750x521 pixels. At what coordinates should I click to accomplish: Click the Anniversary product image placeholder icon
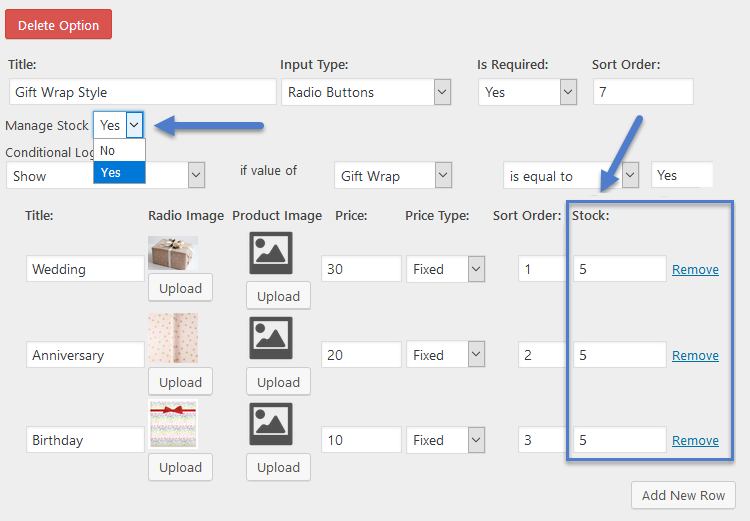271,338
